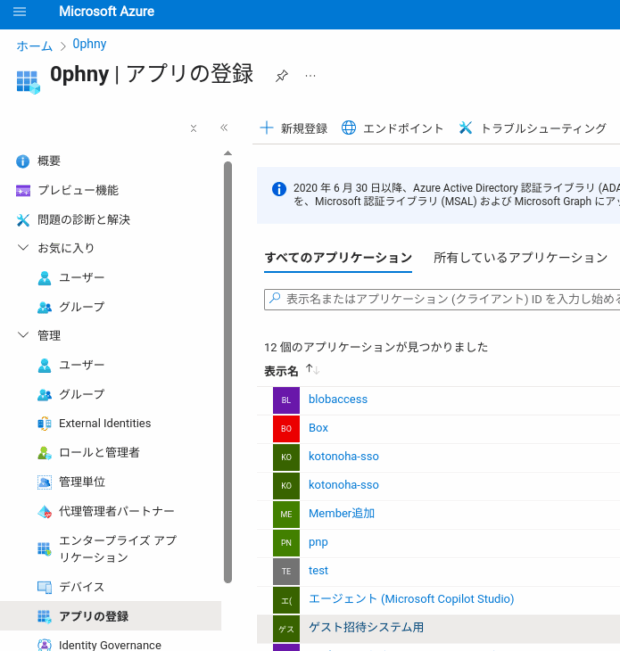Viewport: 620px width, 651px height.
Task: Open ユーザー under お気に入り
Action: click(81, 277)
